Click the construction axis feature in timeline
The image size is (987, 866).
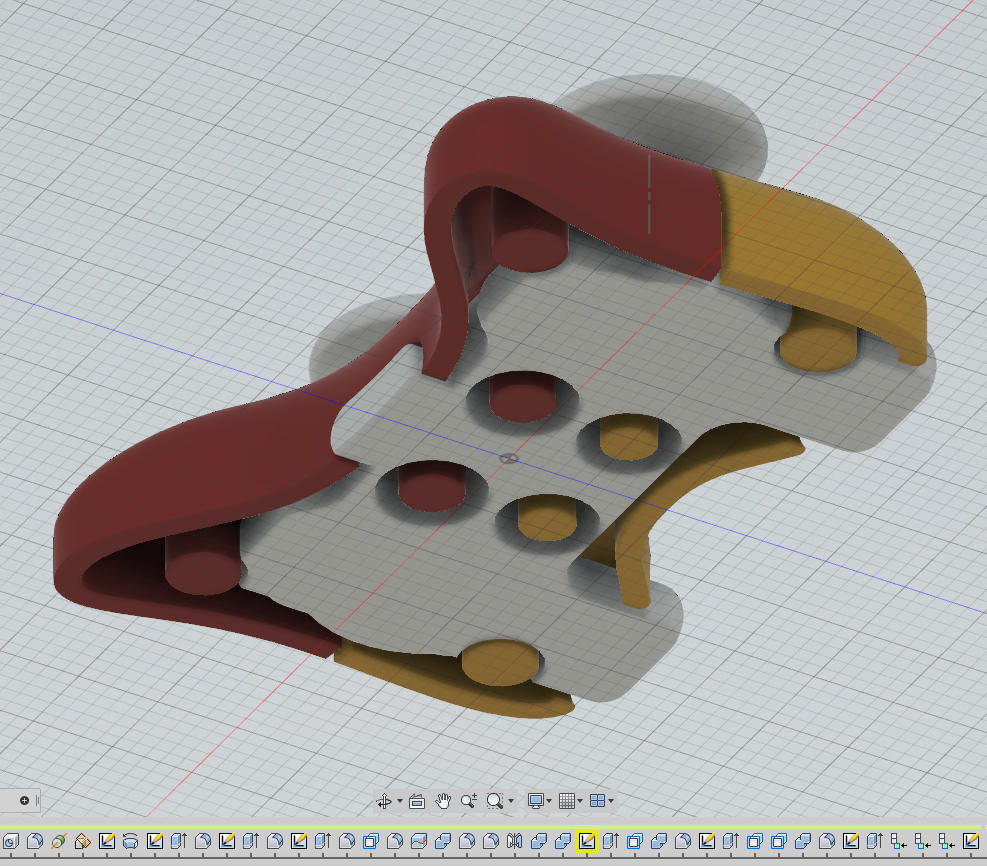(x=59, y=841)
